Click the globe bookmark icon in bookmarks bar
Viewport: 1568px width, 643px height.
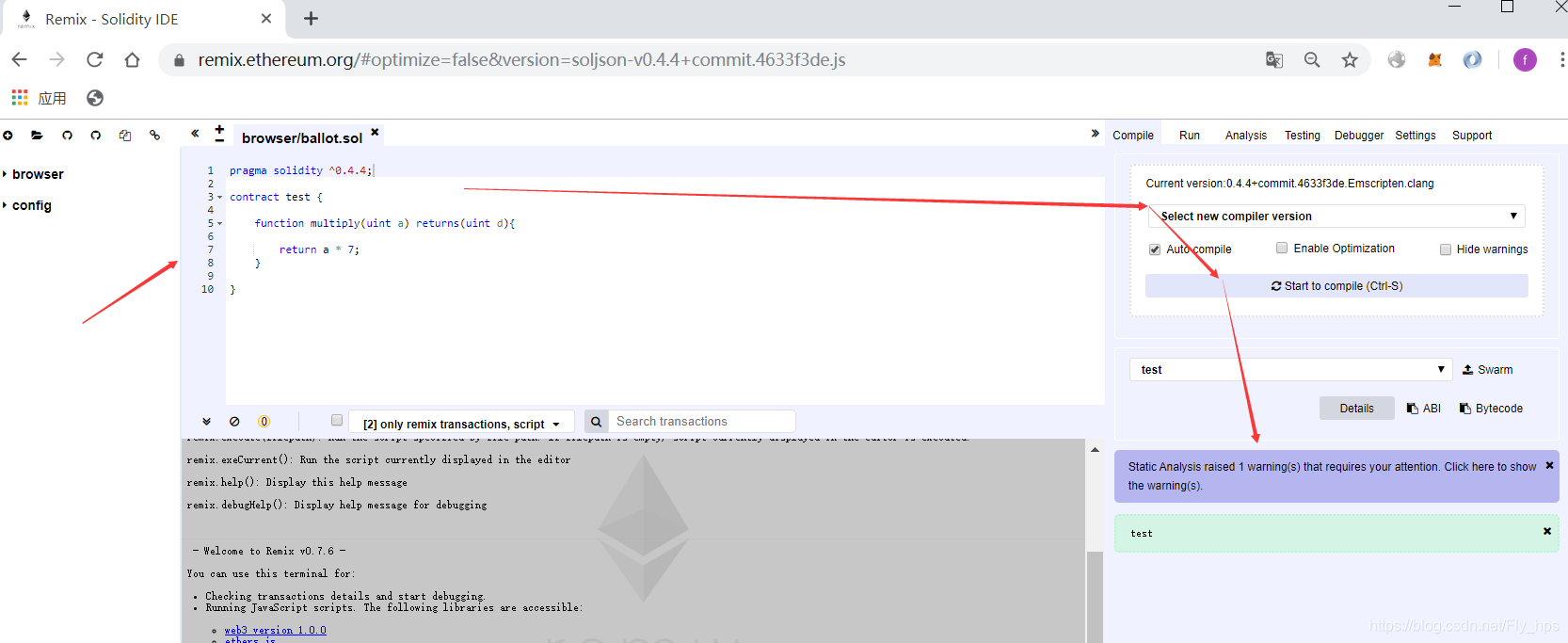tap(94, 98)
